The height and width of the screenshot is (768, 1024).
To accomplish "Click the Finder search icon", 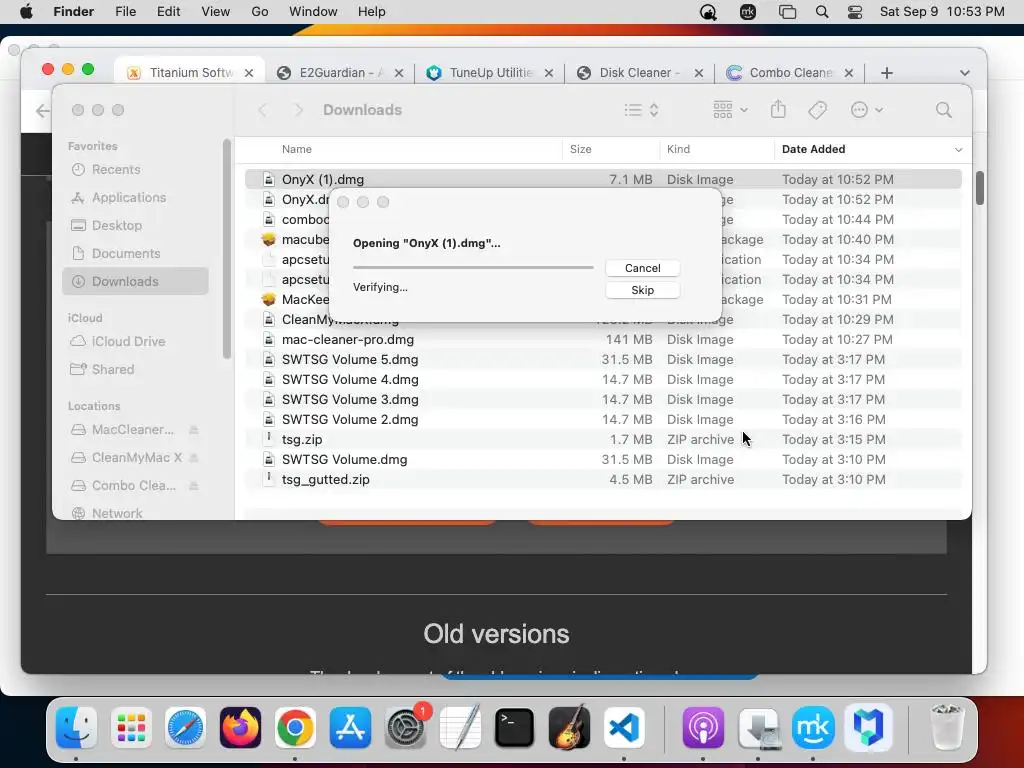I will 944,110.
